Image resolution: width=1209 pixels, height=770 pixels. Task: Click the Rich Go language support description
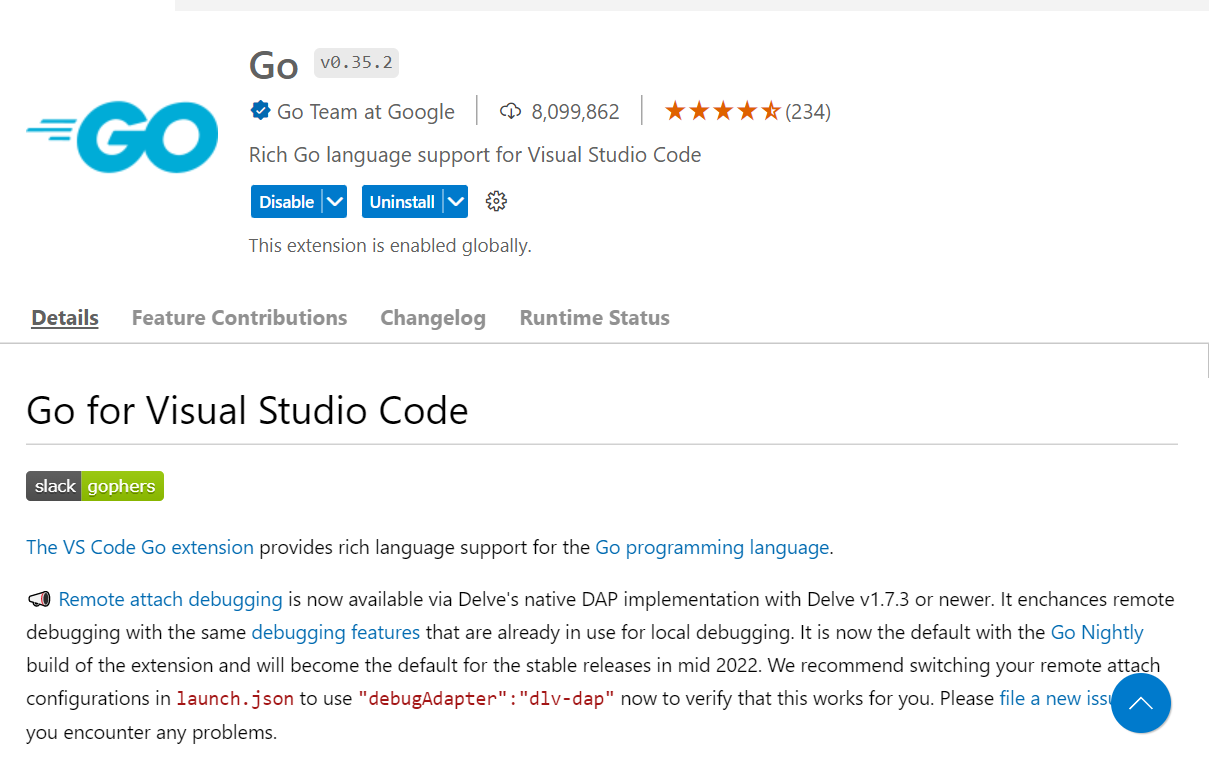475,155
